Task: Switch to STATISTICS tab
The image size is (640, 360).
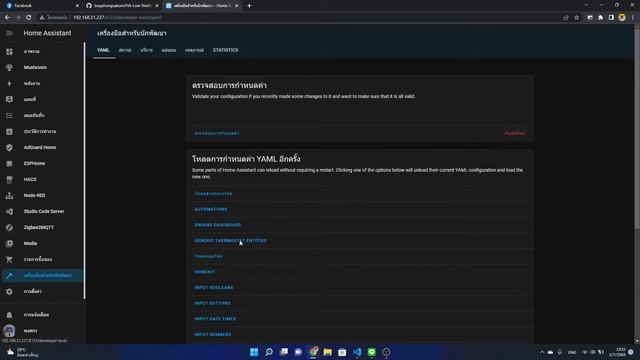Action: [225, 50]
